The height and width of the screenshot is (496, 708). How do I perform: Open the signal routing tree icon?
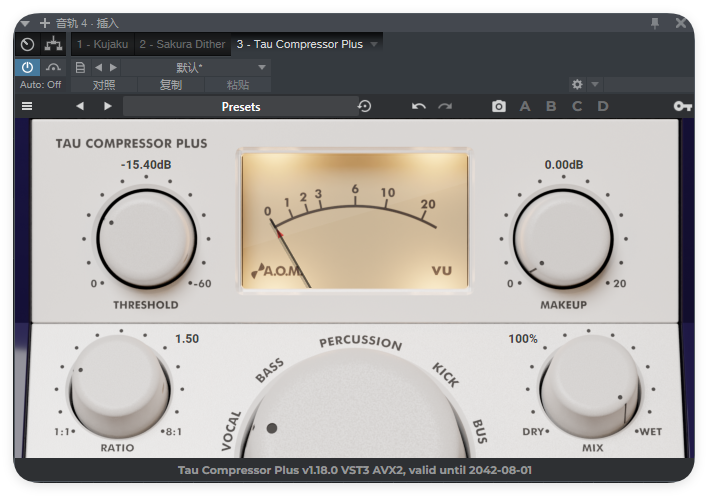point(53,44)
